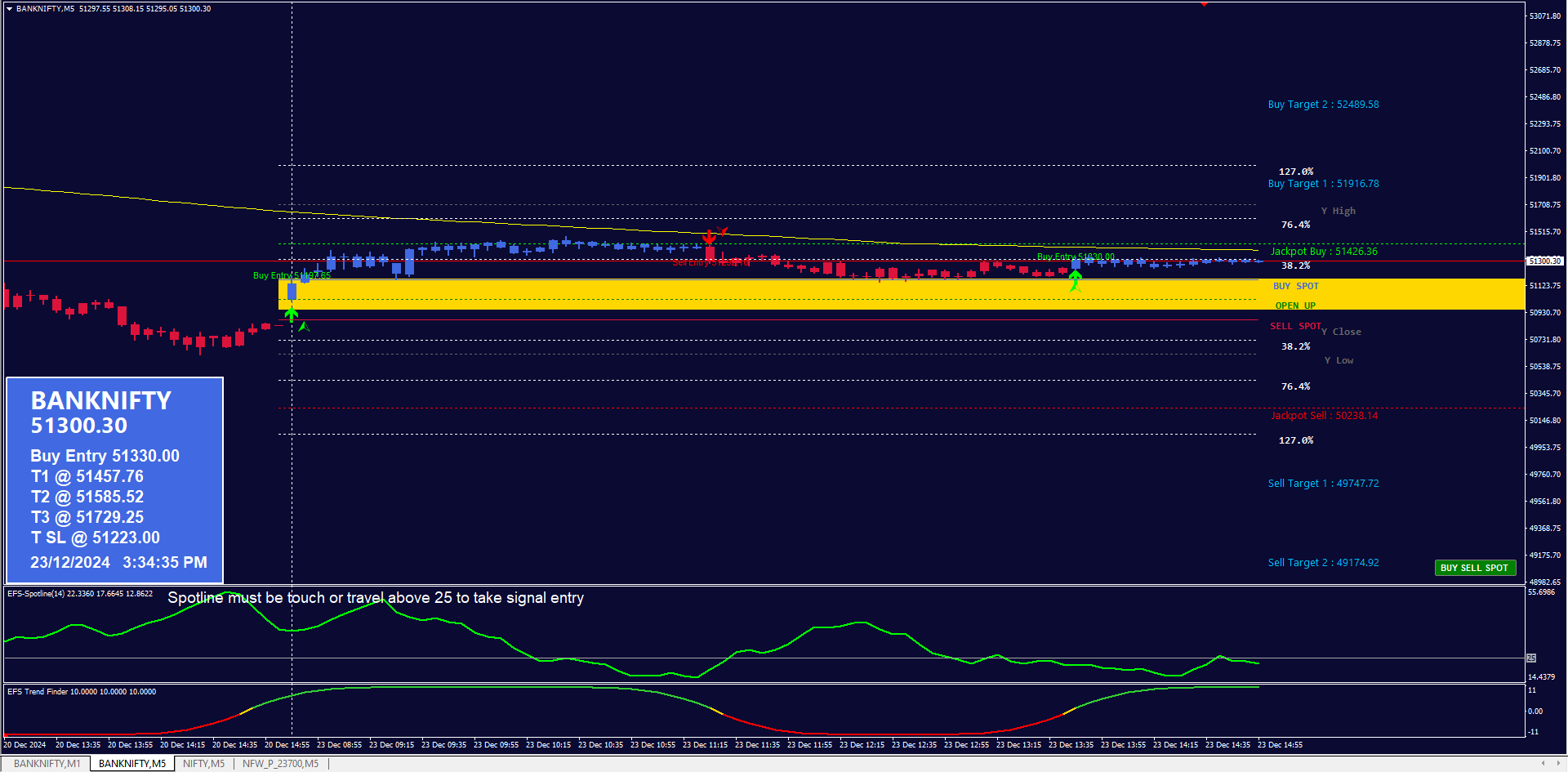Click the upper 76.4% Fibonacci label
The height and width of the screenshot is (772, 1568).
1295,225
